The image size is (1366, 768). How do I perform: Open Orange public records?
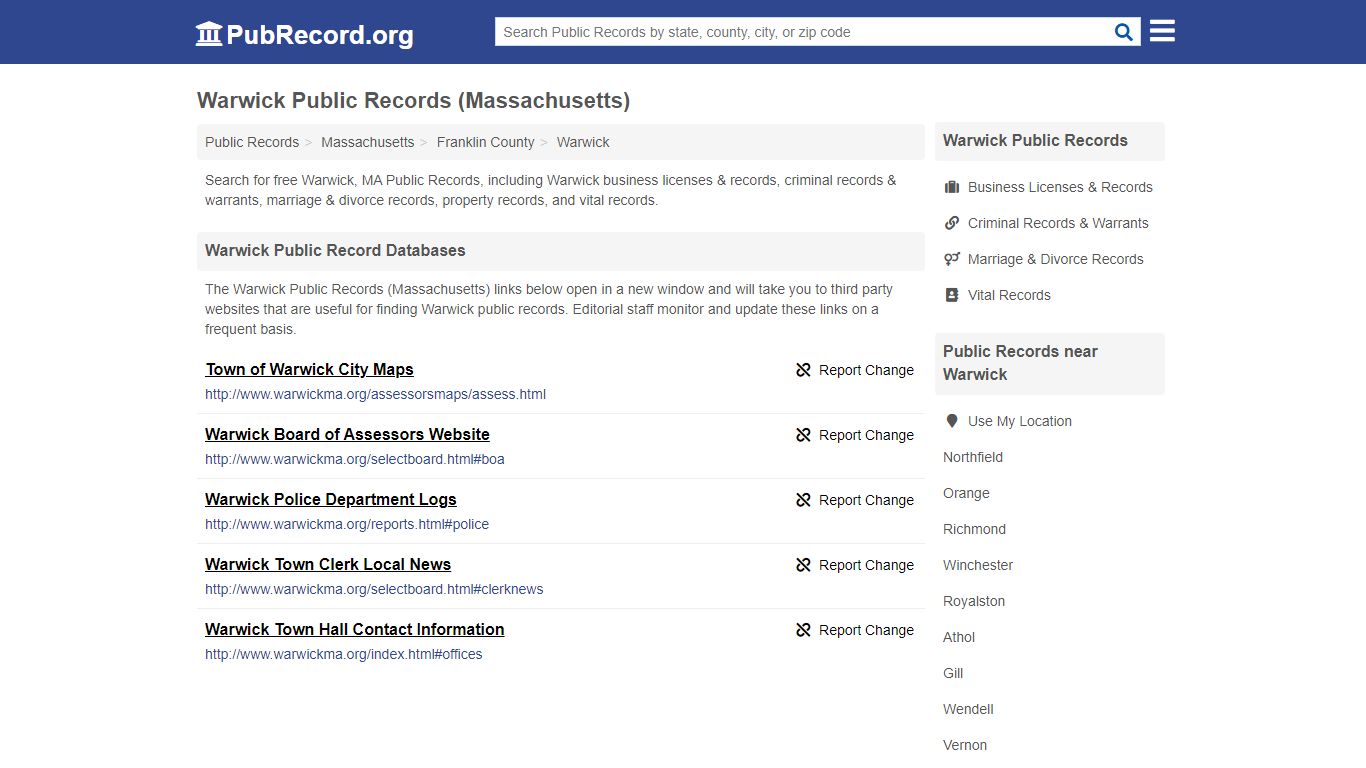click(966, 493)
